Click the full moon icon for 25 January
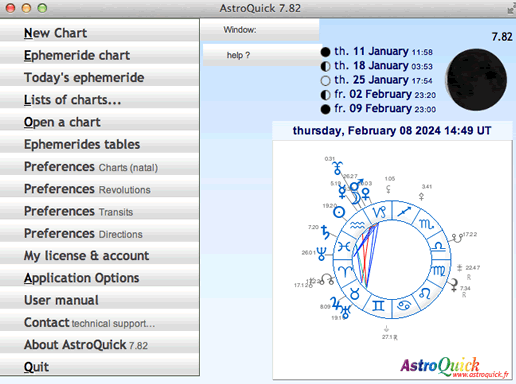 (325, 81)
